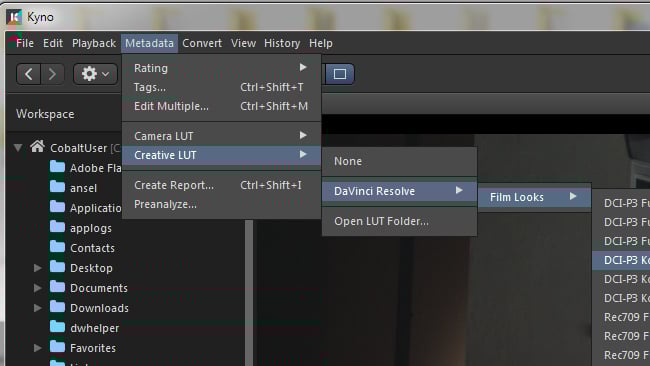Open the Convert menu
650x366 pixels.
(202, 43)
